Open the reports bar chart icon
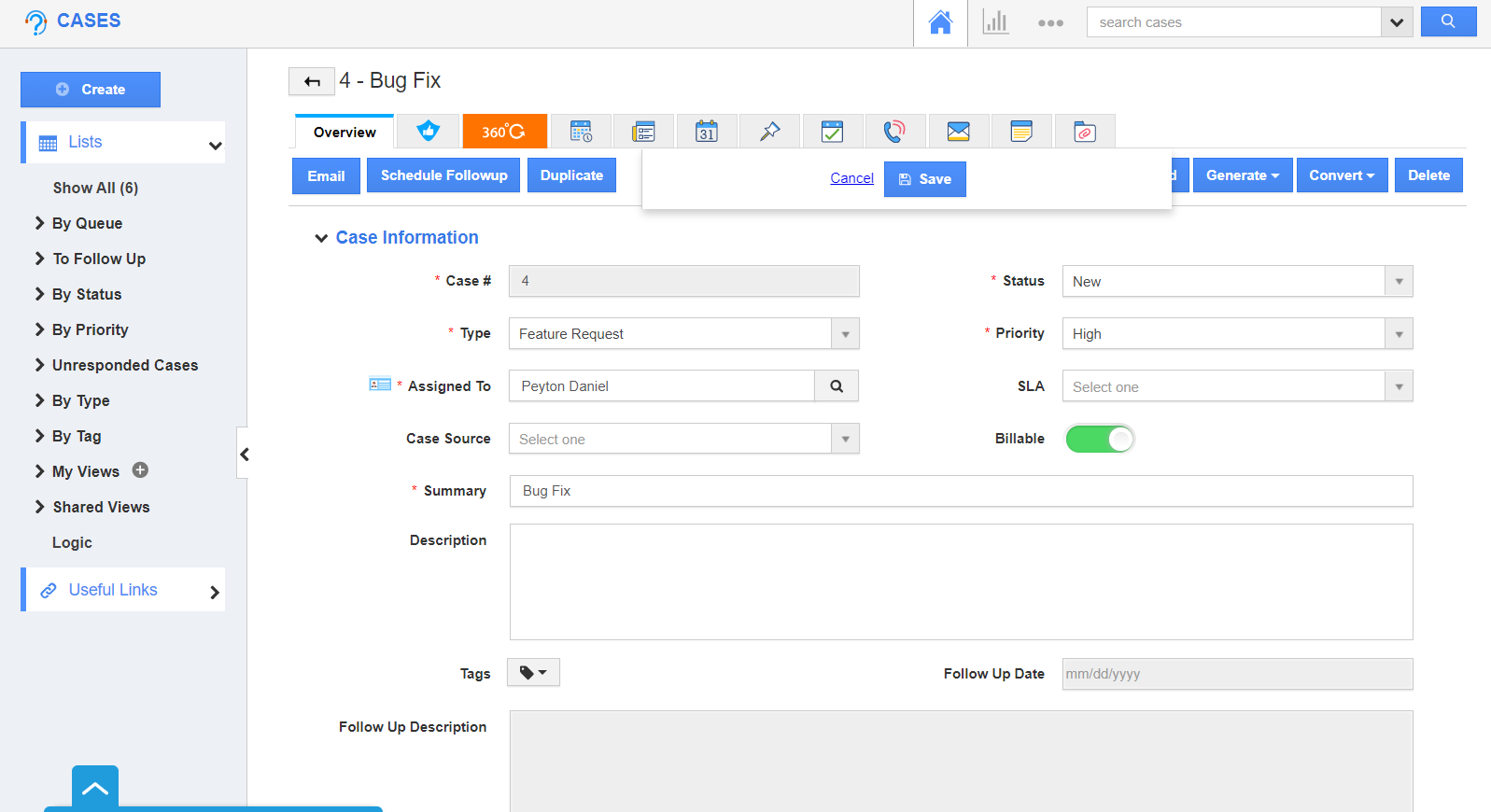The width and height of the screenshot is (1491, 812). 995,22
